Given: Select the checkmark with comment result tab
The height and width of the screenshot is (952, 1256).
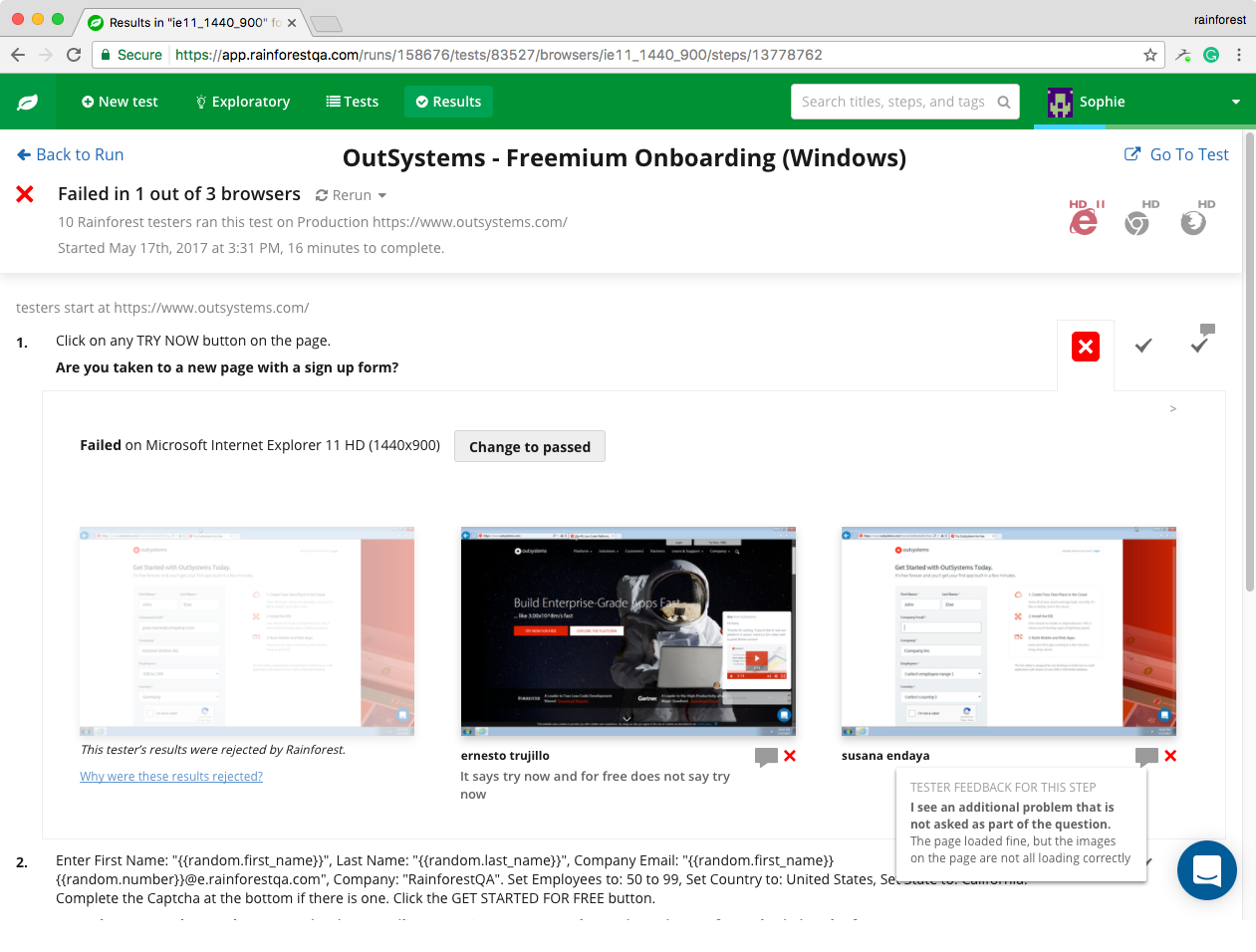Looking at the screenshot, I should point(1202,339).
